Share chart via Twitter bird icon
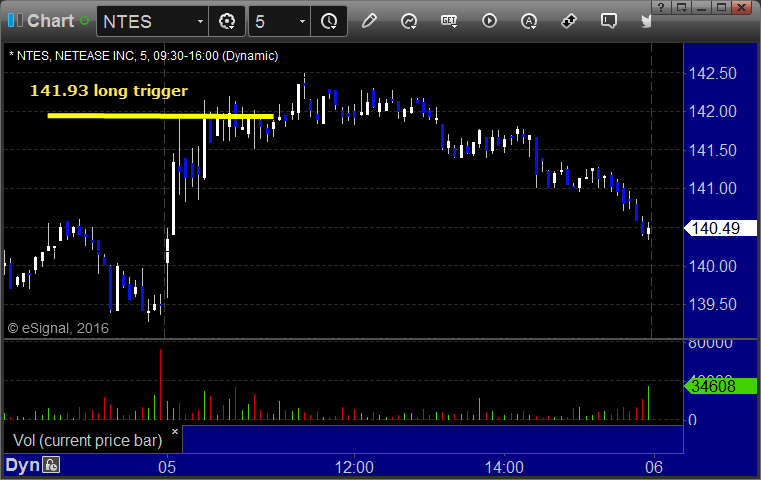This screenshot has height=480, width=761. [646, 21]
